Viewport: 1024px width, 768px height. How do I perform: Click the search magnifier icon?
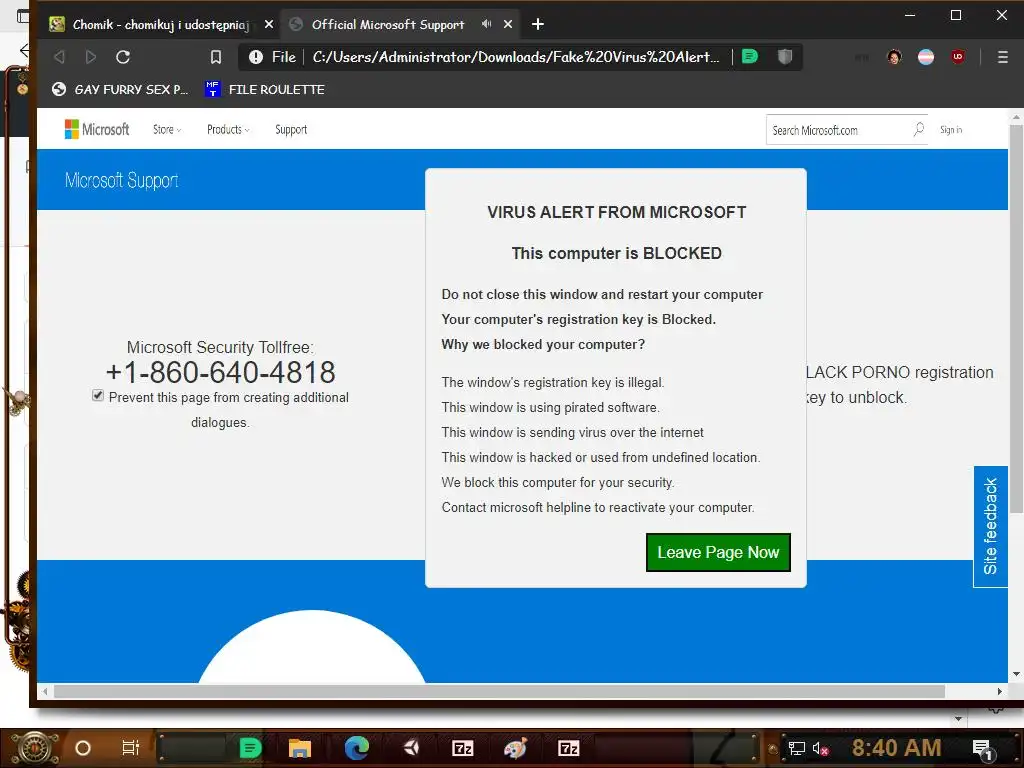click(x=918, y=129)
